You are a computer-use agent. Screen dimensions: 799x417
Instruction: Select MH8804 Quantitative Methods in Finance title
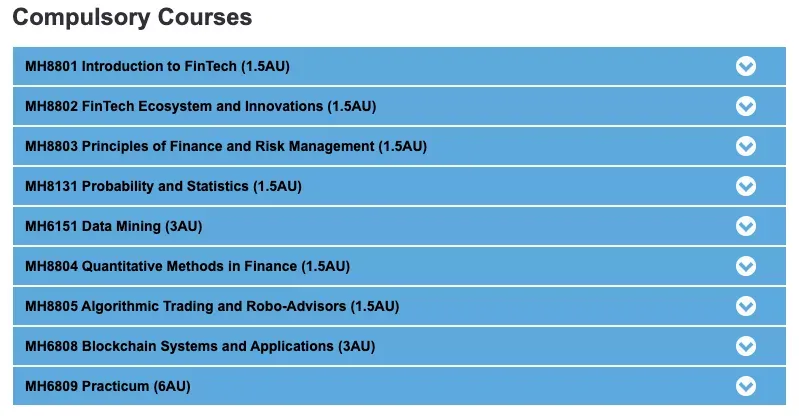187,267
